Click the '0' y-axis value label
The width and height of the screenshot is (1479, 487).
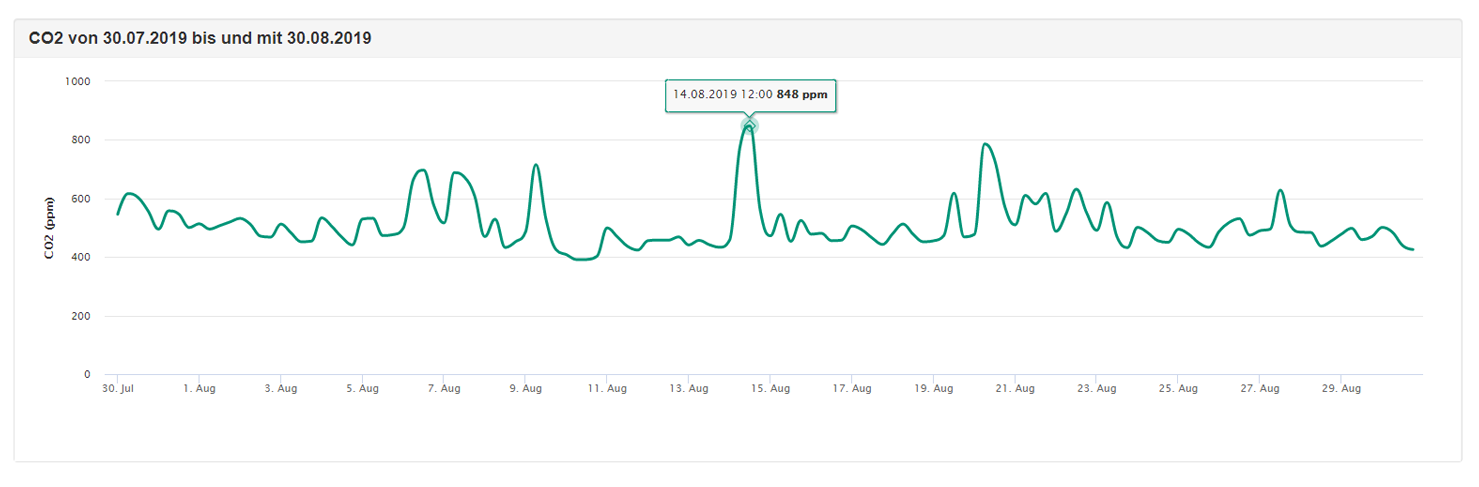pos(88,375)
